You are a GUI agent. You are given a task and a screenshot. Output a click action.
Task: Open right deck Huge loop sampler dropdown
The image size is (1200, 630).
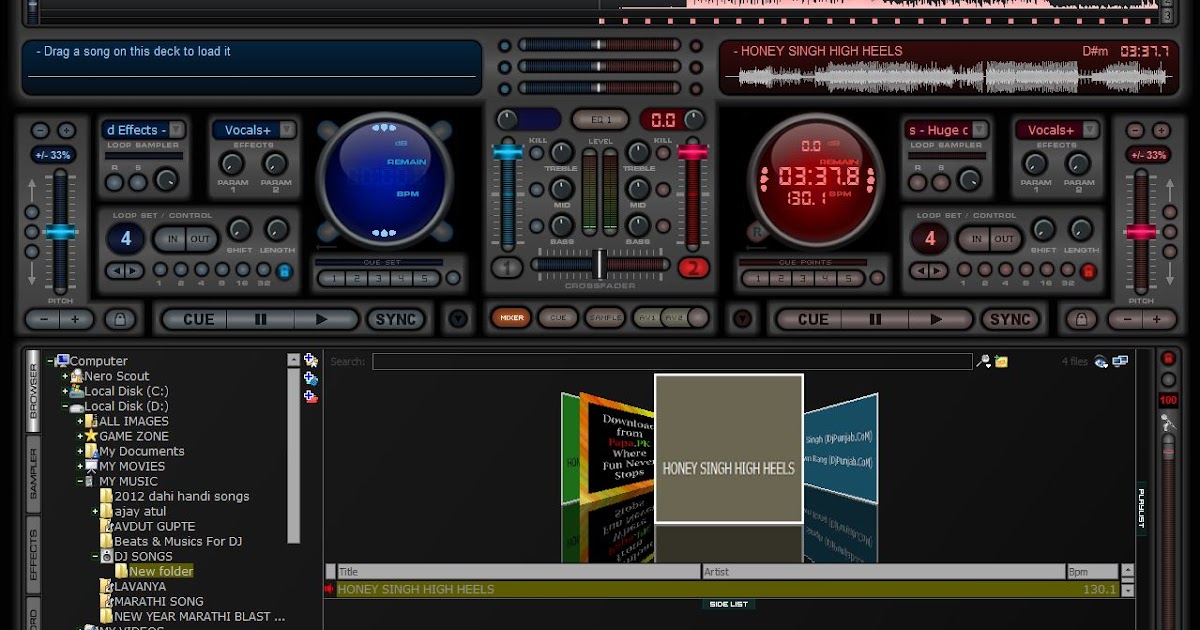[x=980, y=130]
